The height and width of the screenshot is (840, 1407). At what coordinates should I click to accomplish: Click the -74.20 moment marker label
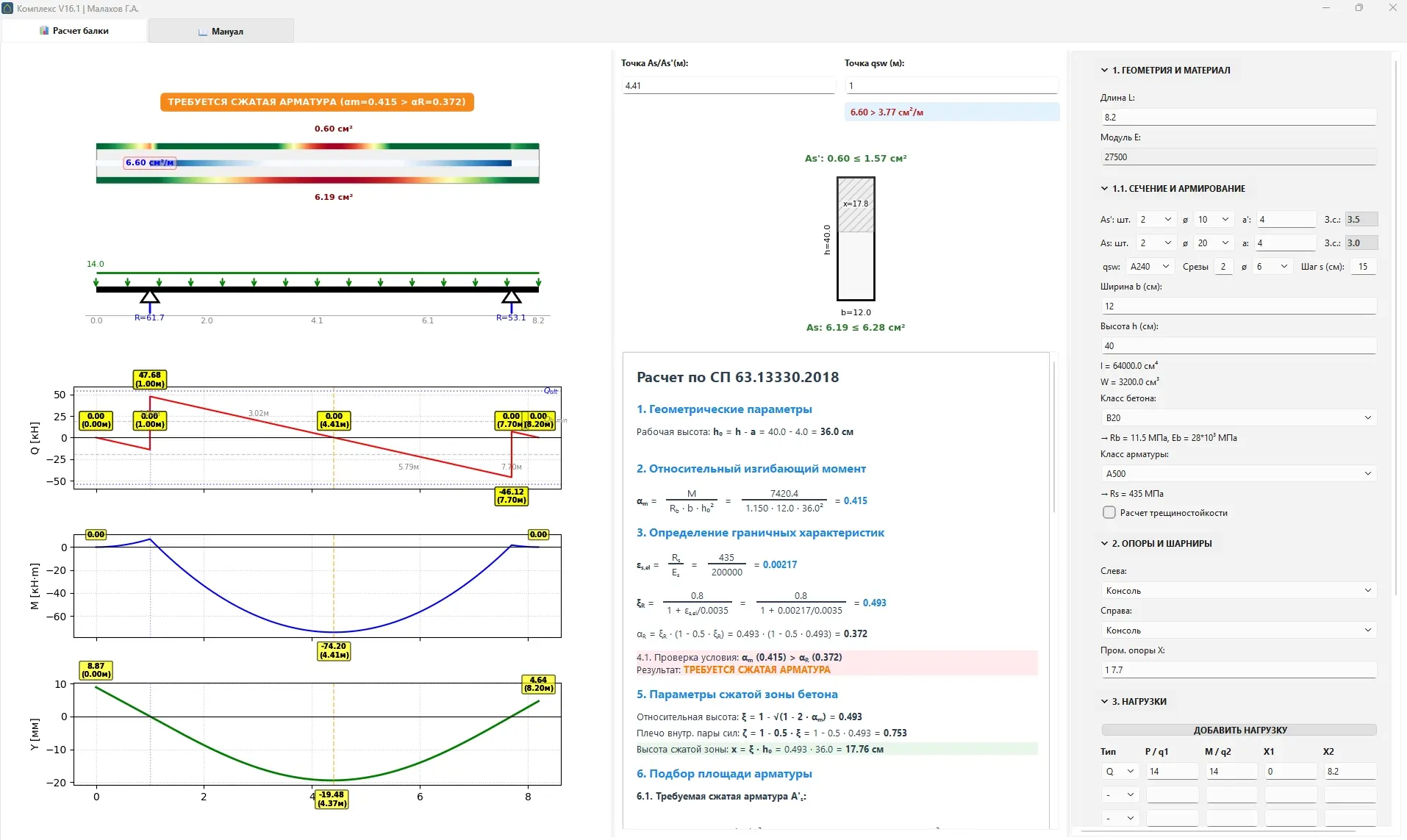coord(334,651)
